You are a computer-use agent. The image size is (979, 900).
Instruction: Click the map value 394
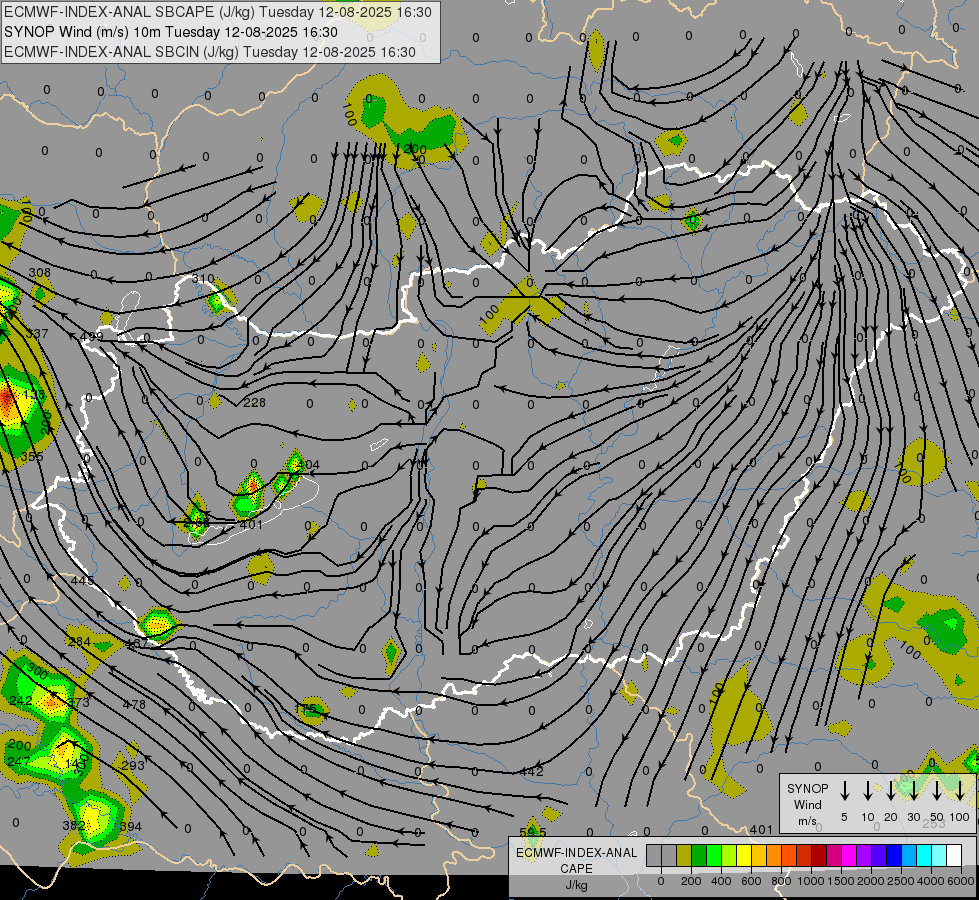[x=130, y=826]
